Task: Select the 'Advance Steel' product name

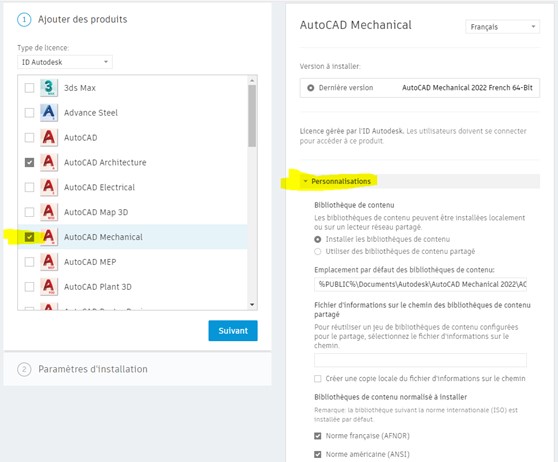Action: coord(91,113)
